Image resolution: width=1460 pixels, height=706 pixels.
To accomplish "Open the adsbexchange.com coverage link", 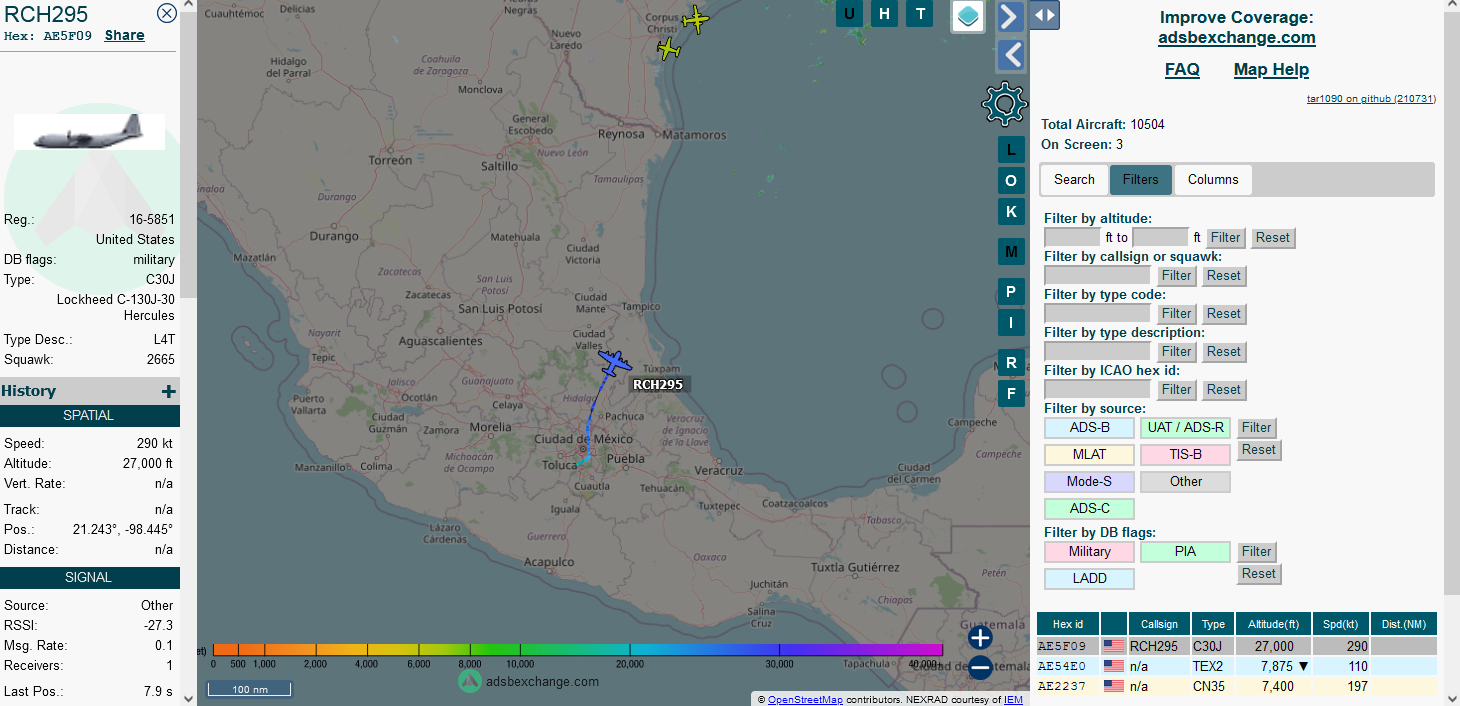I will (1237, 38).
